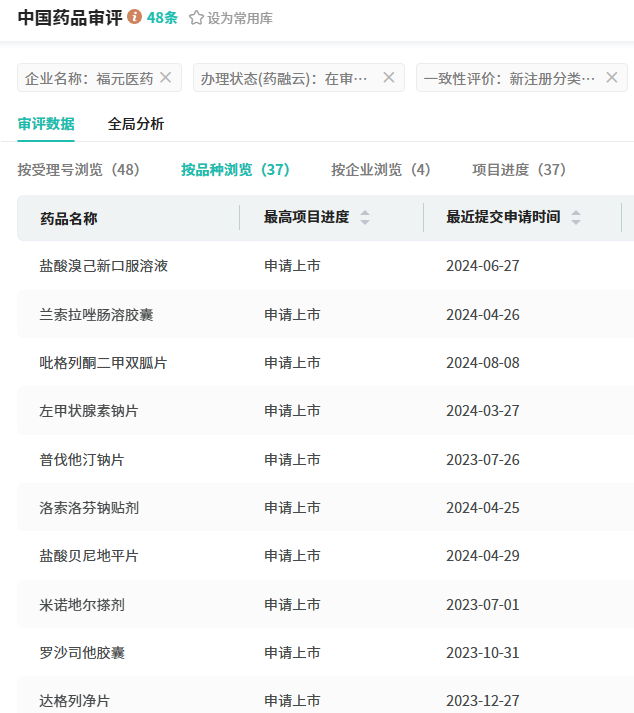Open 项目进度 (37) view
Image resolution: width=634 pixels, height=713 pixels.
519,170
